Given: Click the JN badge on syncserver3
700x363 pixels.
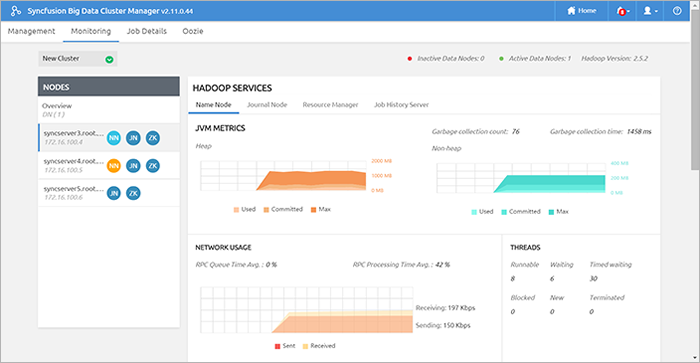Looking at the screenshot, I should click(x=133, y=138).
